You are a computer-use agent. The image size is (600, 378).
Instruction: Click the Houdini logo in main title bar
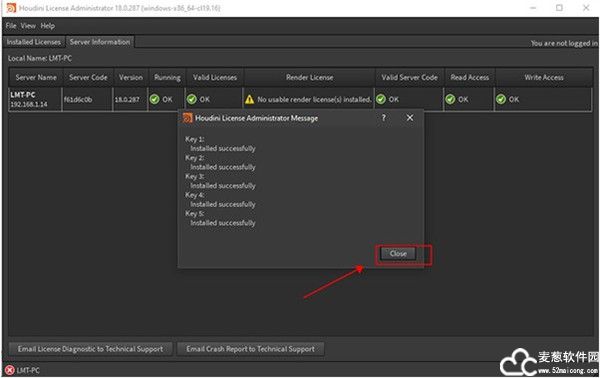pyautogui.click(x=11, y=8)
